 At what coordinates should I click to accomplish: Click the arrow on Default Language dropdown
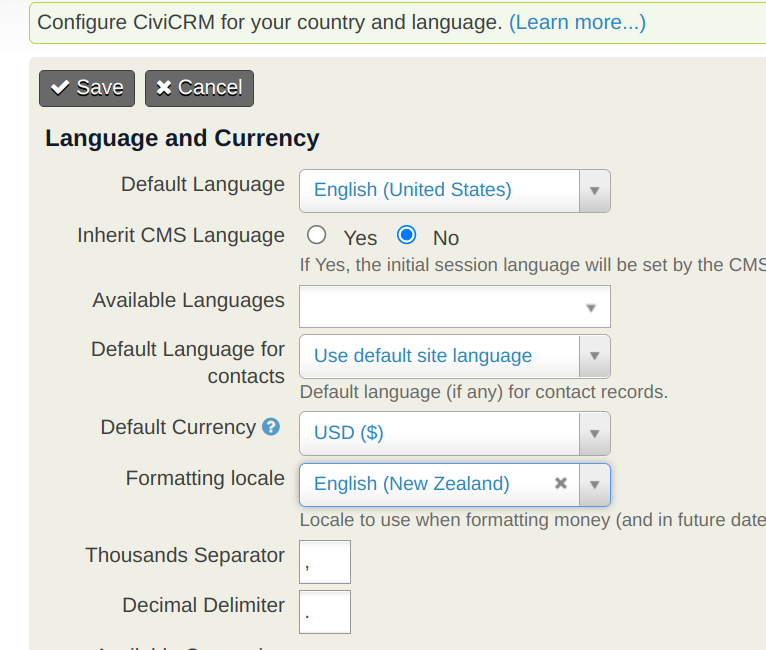coord(594,190)
